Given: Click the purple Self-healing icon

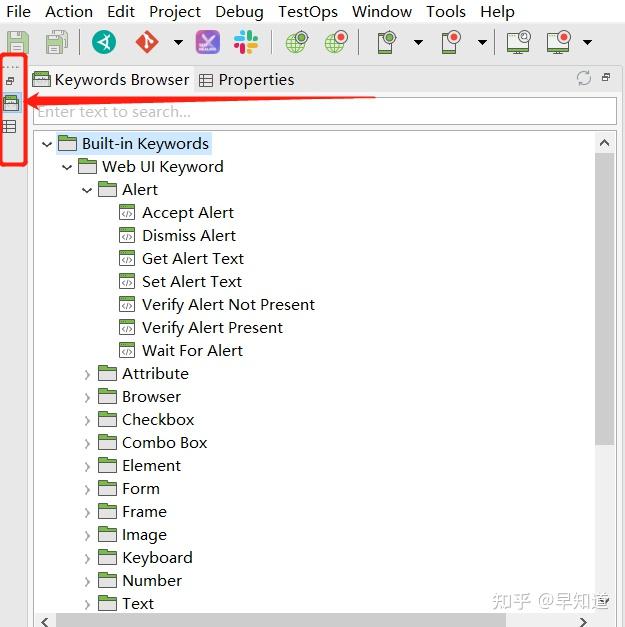Looking at the screenshot, I should [x=208, y=42].
